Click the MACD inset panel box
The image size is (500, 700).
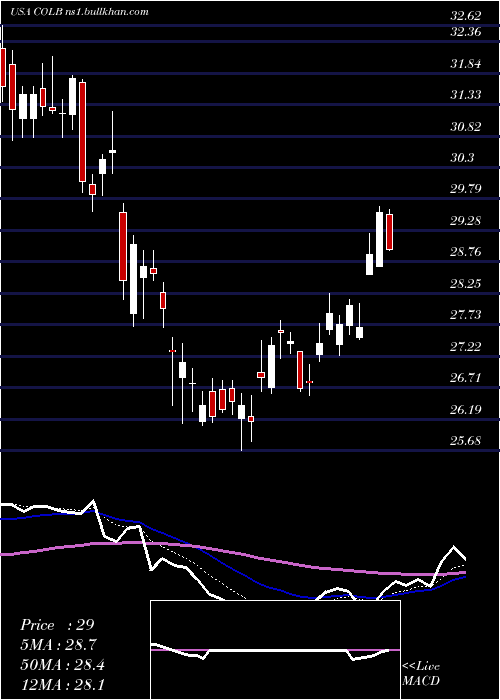(x=275, y=650)
